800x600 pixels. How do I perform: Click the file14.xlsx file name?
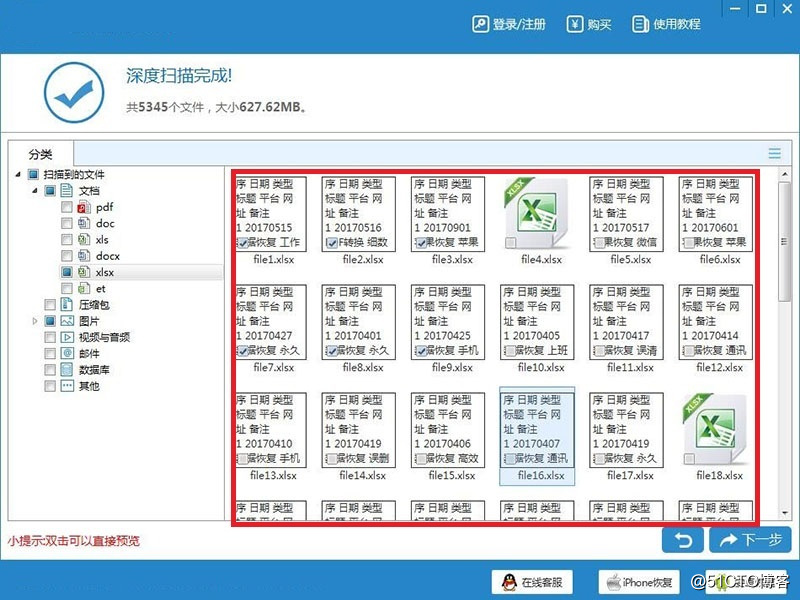point(362,476)
